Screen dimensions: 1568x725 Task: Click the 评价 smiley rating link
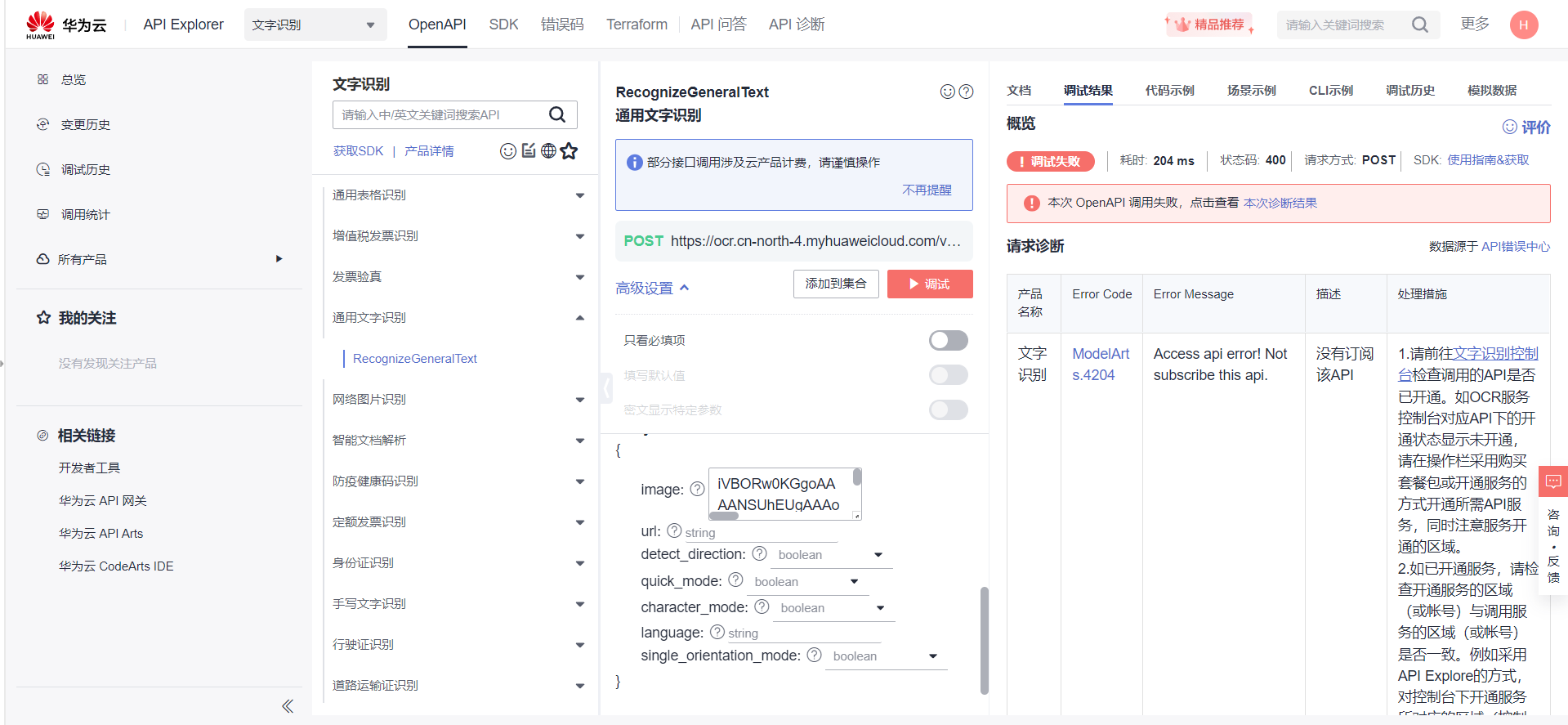click(x=1526, y=127)
